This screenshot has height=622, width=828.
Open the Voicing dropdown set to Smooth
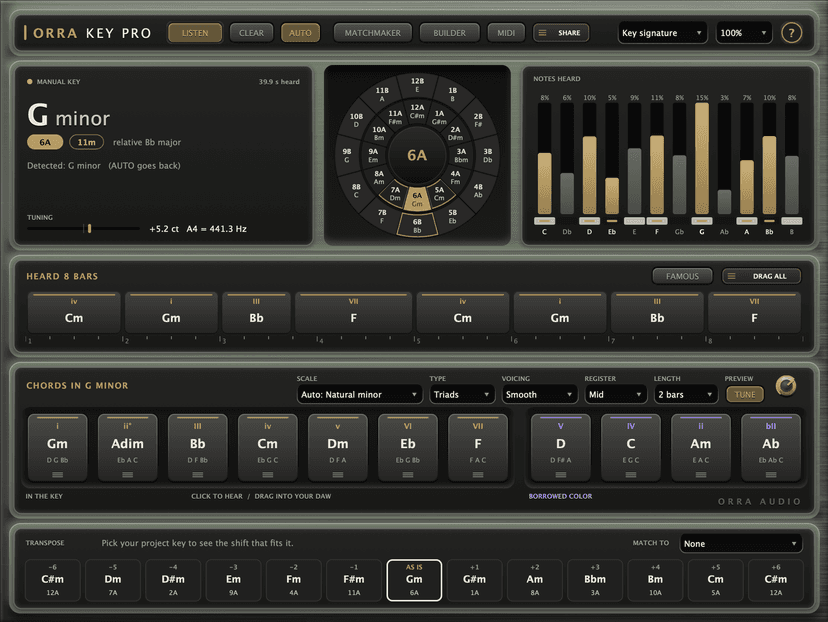click(x=539, y=394)
